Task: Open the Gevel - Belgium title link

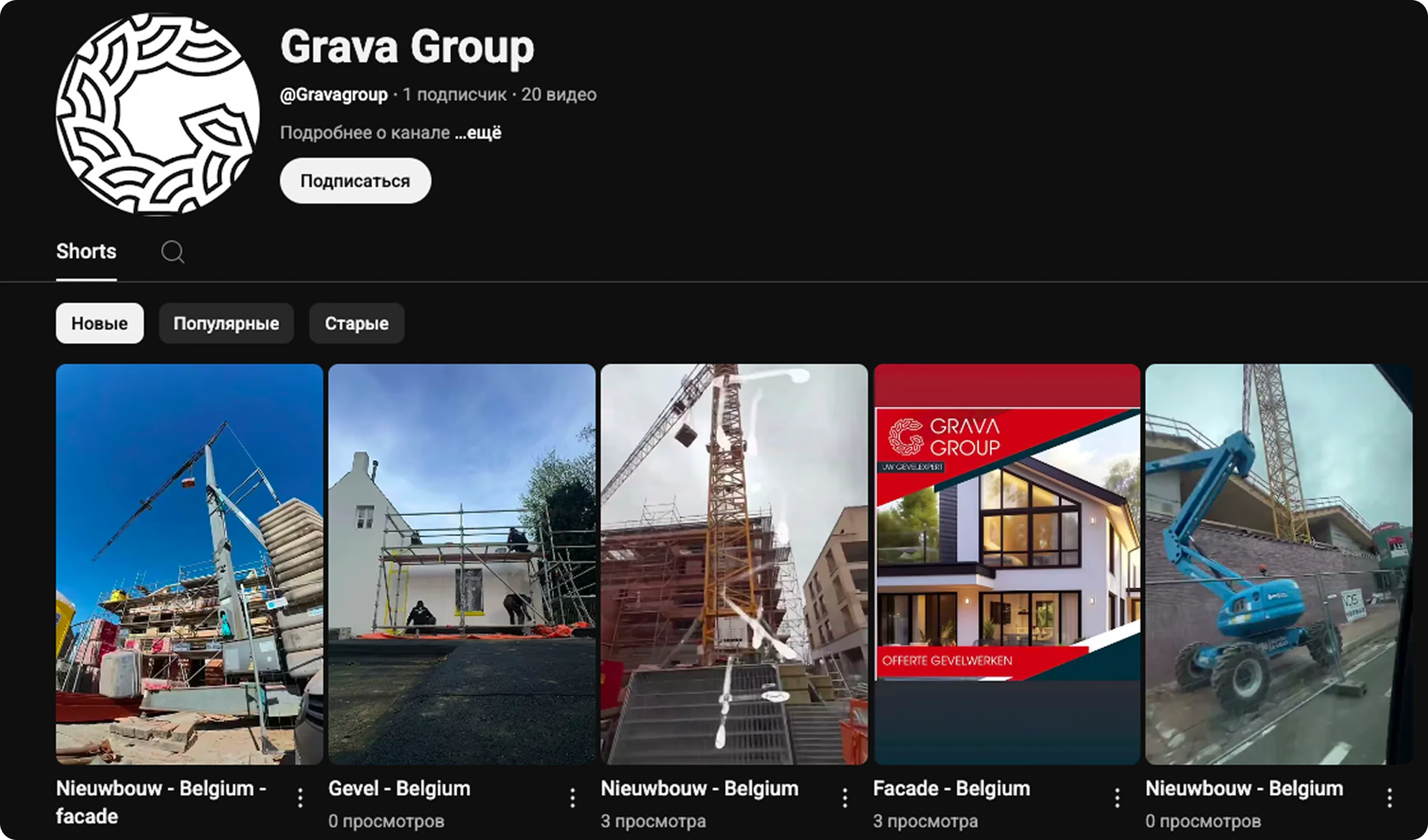Action: click(399, 788)
